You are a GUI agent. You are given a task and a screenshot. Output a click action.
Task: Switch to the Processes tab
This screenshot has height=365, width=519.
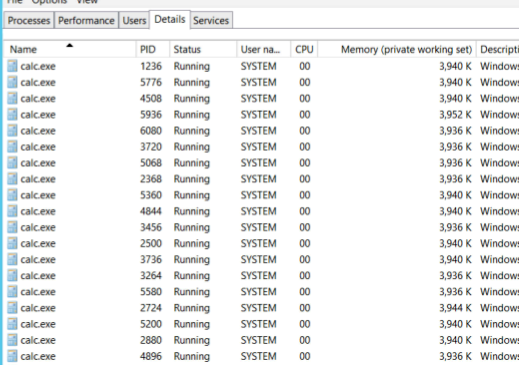point(29,20)
